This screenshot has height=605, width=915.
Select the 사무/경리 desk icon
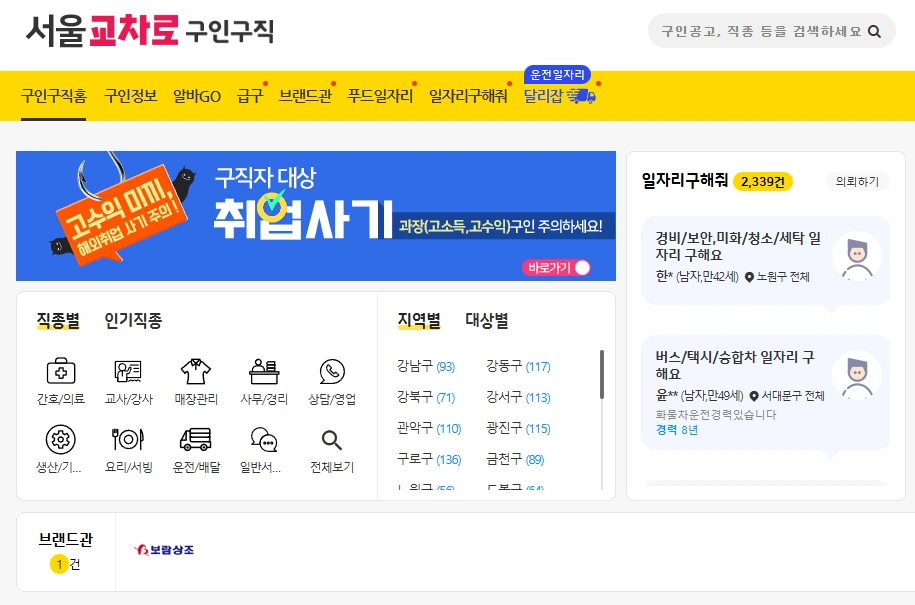264,371
